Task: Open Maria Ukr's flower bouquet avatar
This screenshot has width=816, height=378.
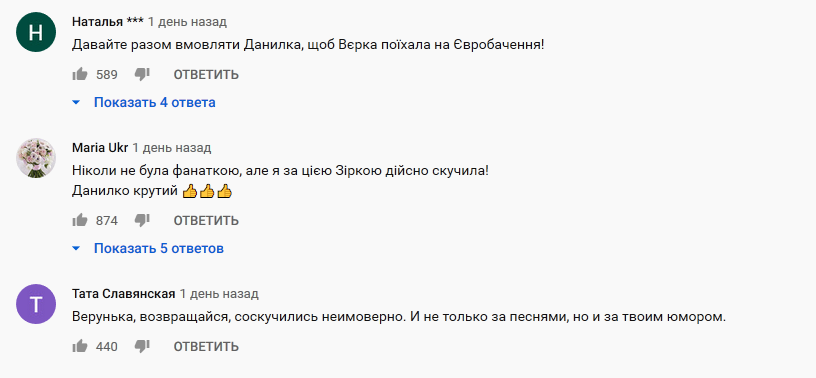Action: (36, 158)
